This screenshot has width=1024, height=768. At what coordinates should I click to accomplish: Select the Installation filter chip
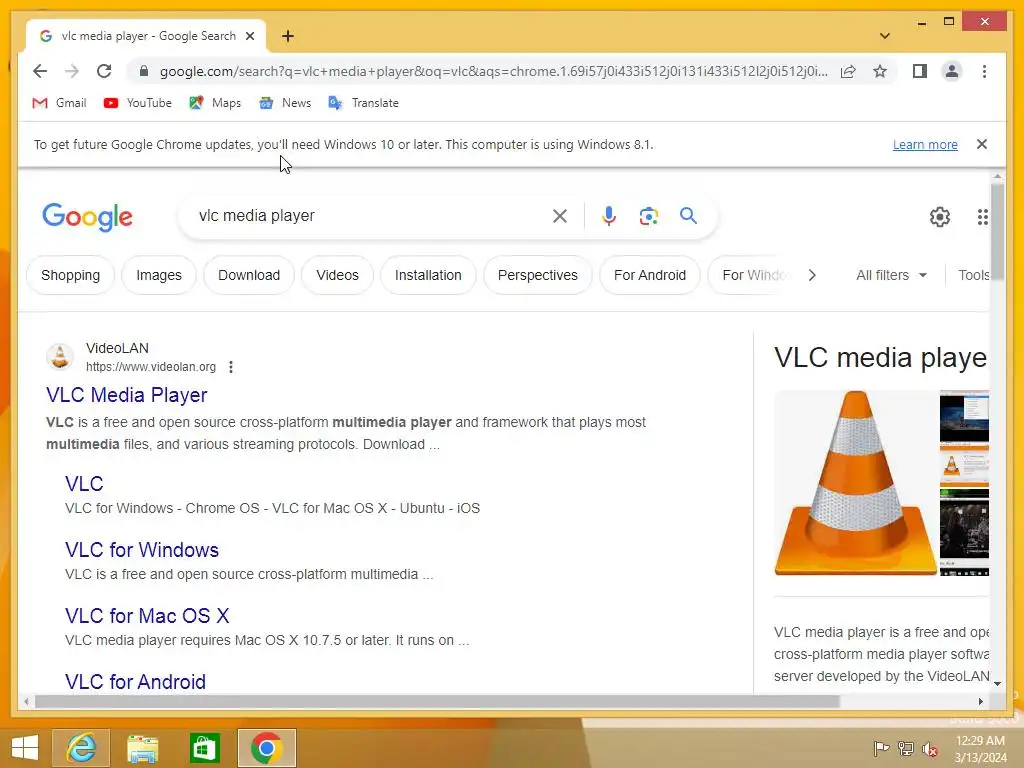[428, 275]
